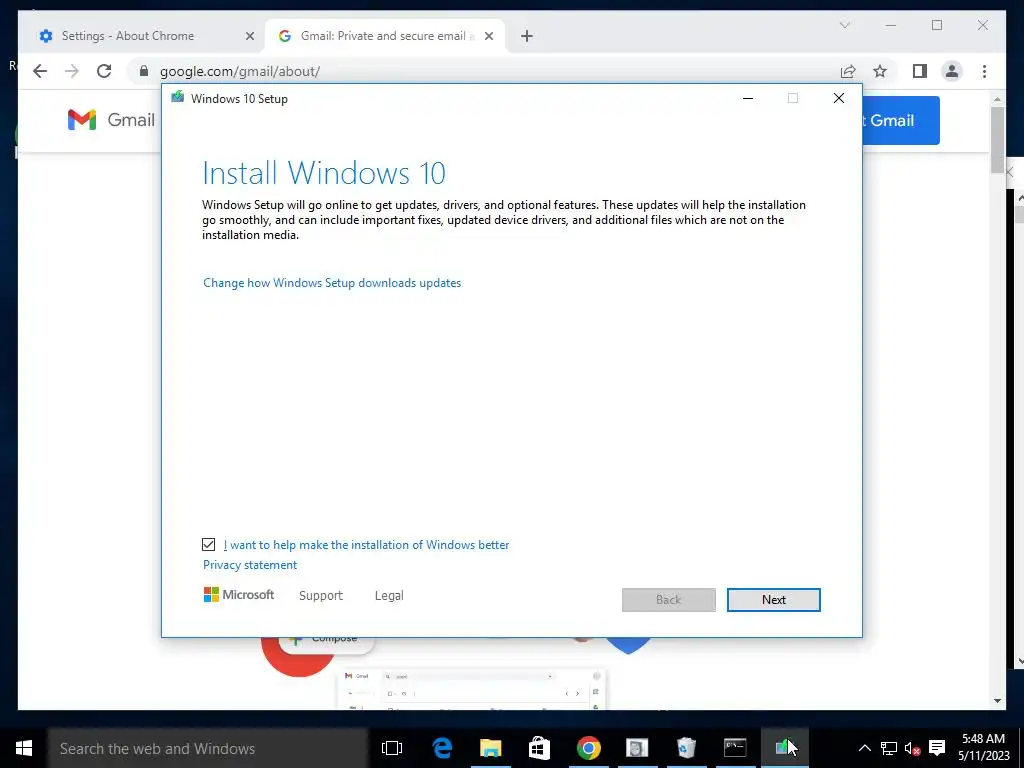Click the taskbar clock and date
Viewport: 1024px width, 768px height.
tap(984, 748)
